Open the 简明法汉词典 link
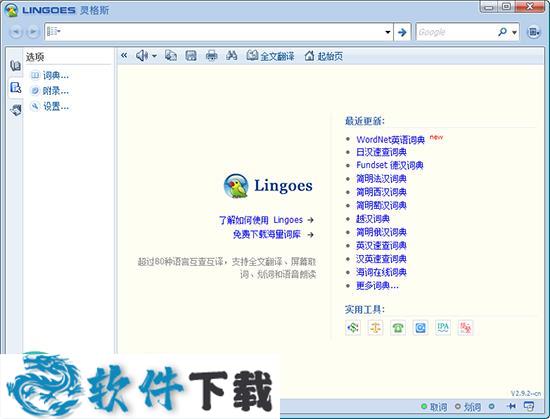550x419 pixels. (381, 179)
